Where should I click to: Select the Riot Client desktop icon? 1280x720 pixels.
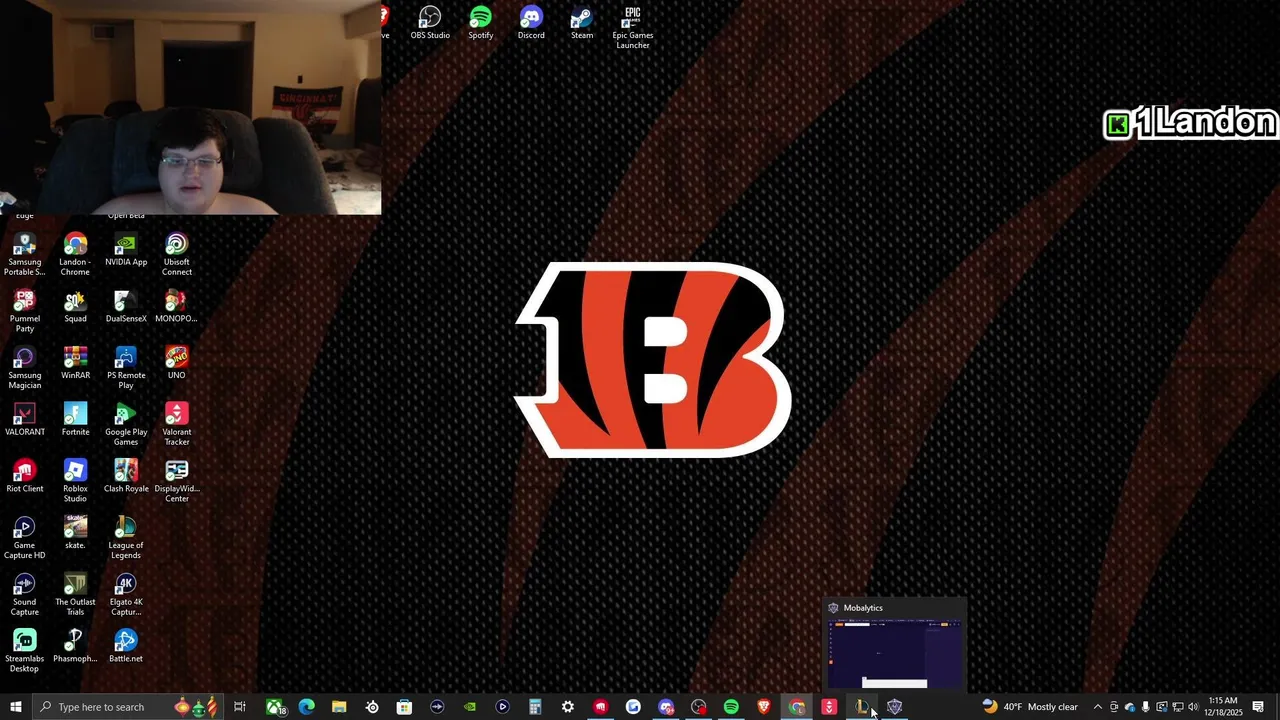tap(25, 477)
